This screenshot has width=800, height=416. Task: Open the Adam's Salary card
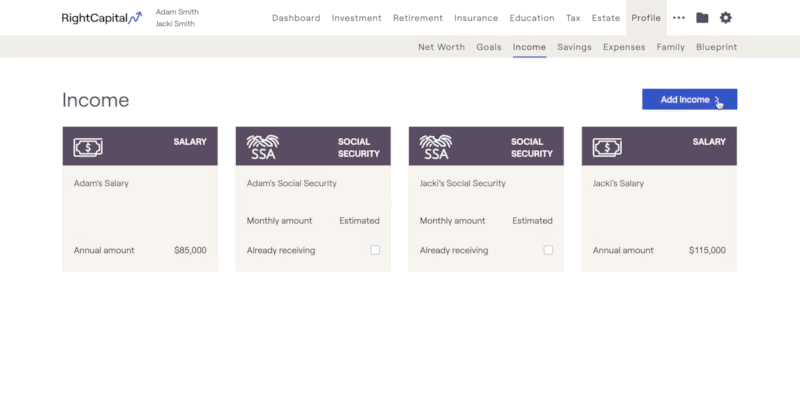coord(140,199)
